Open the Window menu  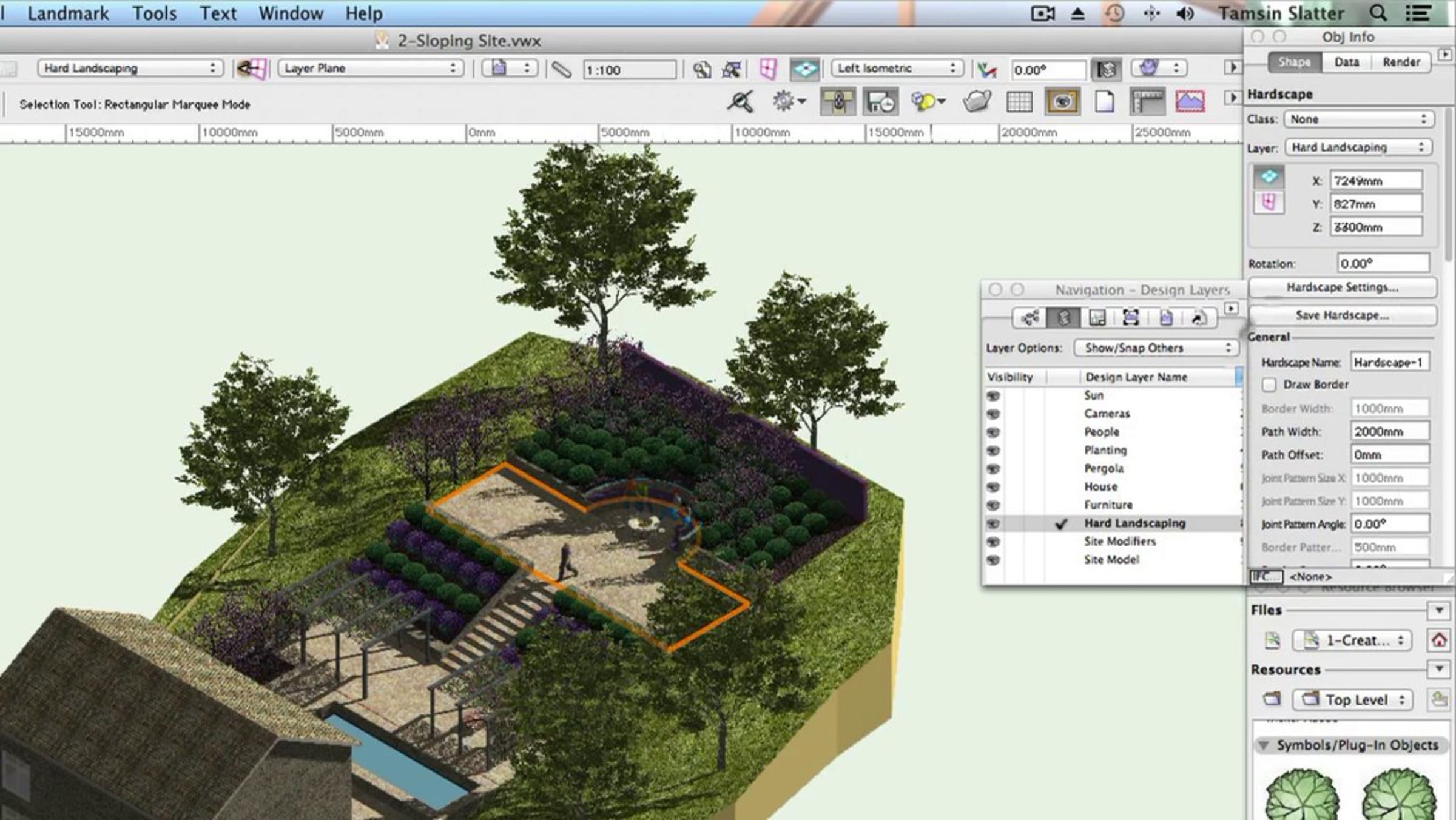(x=291, y=13)
